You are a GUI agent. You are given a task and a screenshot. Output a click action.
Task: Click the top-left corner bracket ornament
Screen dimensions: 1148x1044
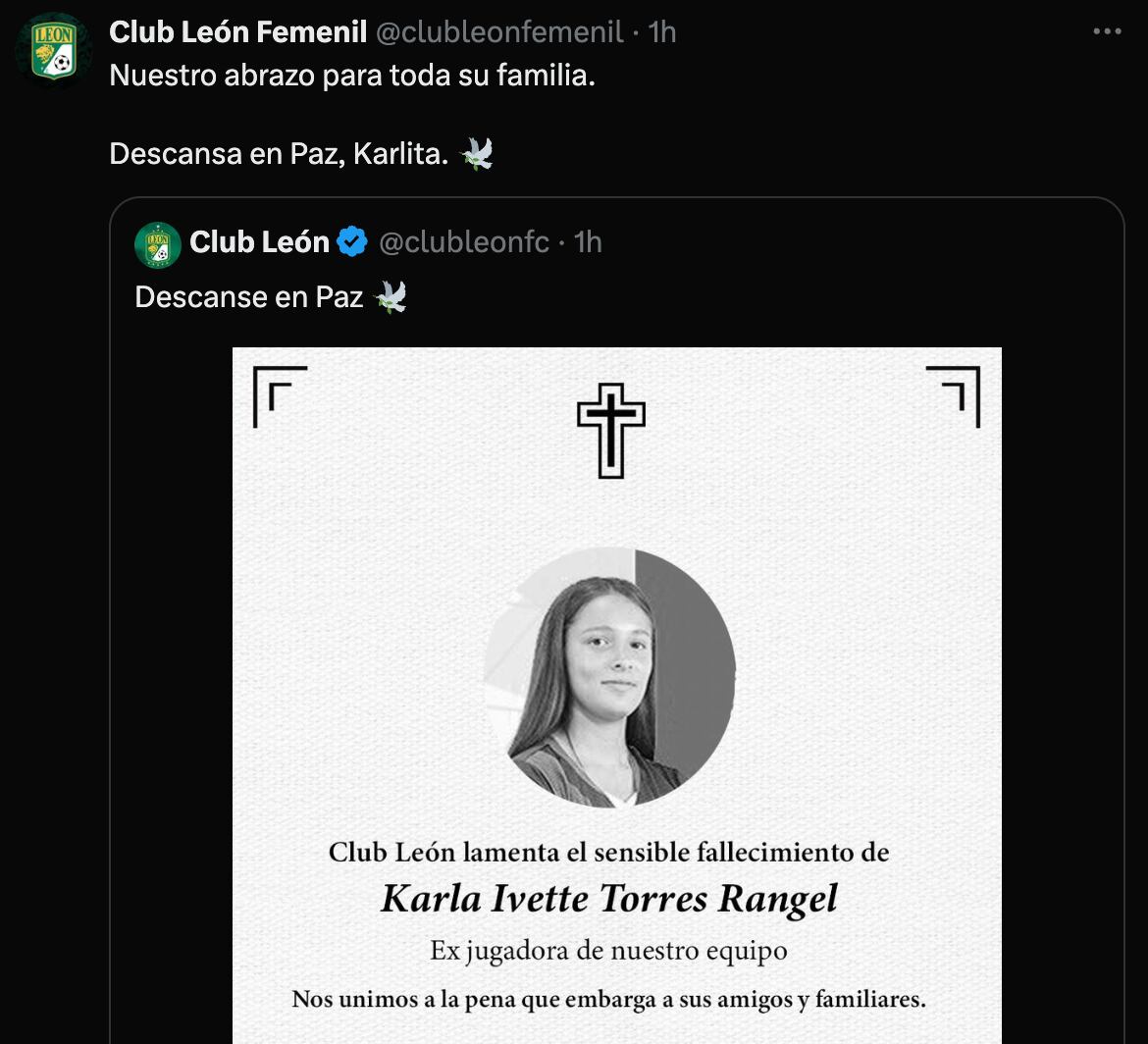tap(280, 396)
